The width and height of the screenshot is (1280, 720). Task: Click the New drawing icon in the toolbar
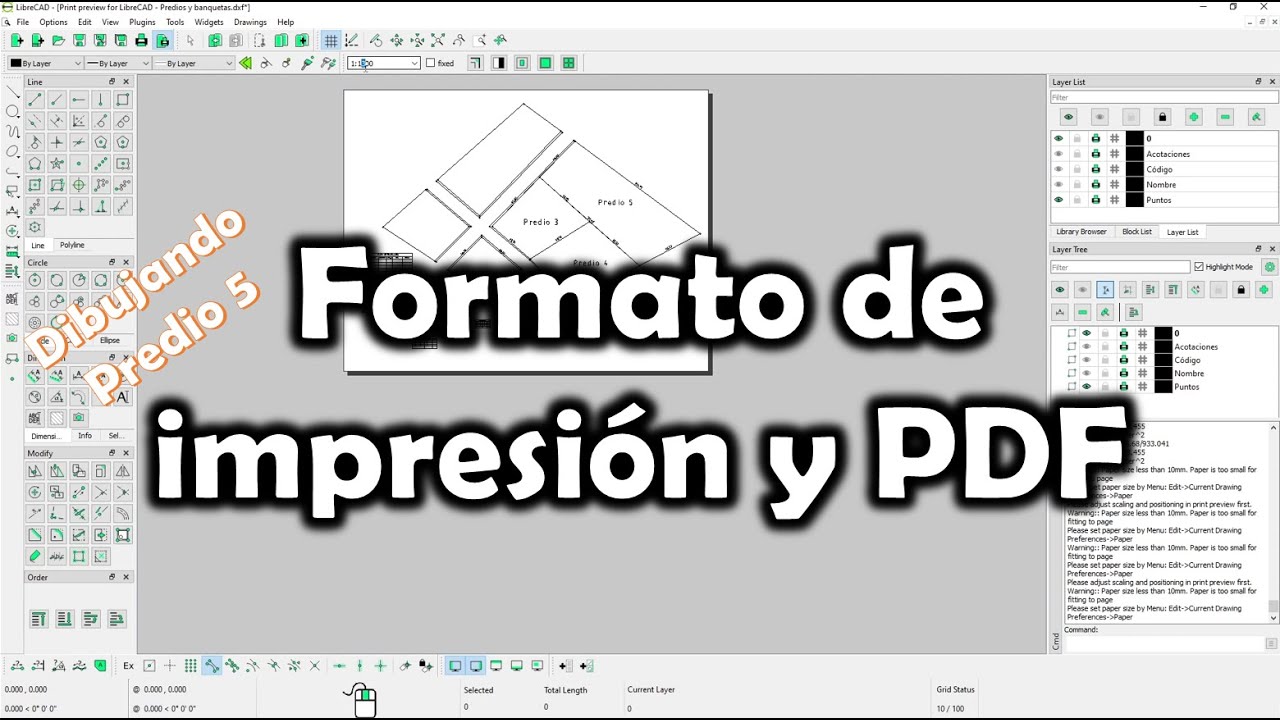pos(16,41)
